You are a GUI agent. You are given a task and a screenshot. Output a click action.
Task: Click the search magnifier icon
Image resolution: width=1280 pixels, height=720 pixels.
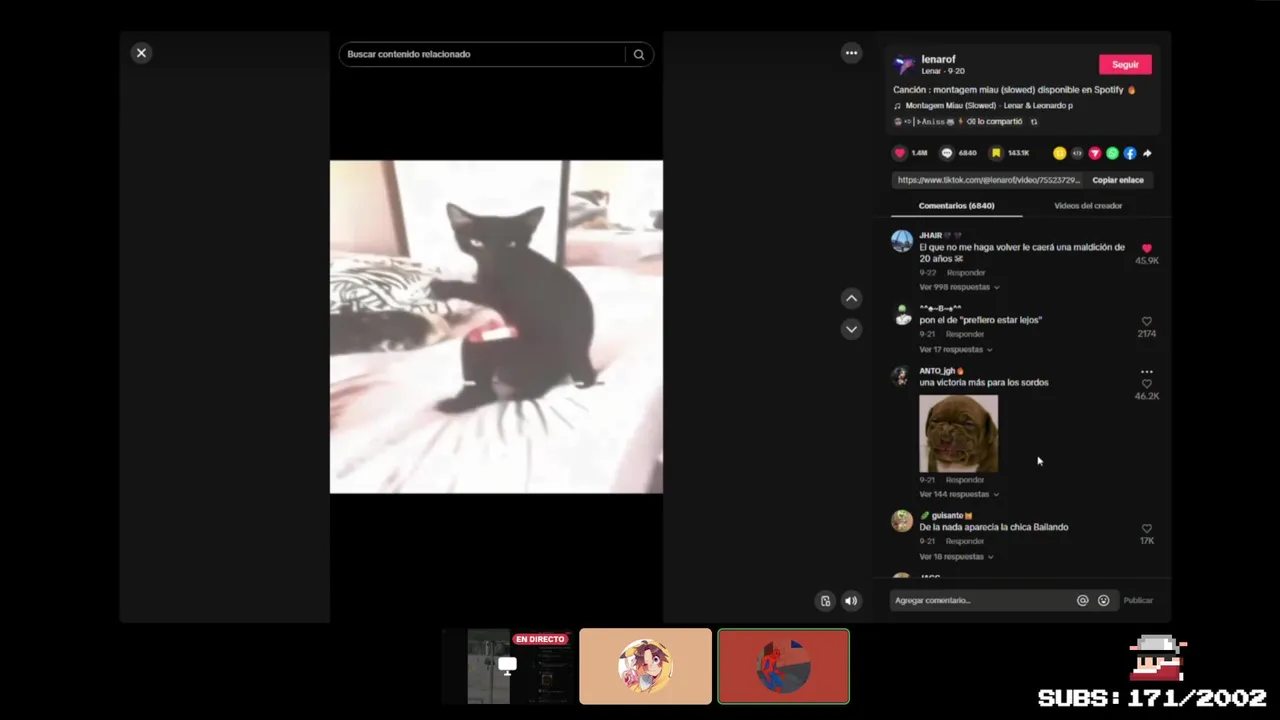click(639, 55)
